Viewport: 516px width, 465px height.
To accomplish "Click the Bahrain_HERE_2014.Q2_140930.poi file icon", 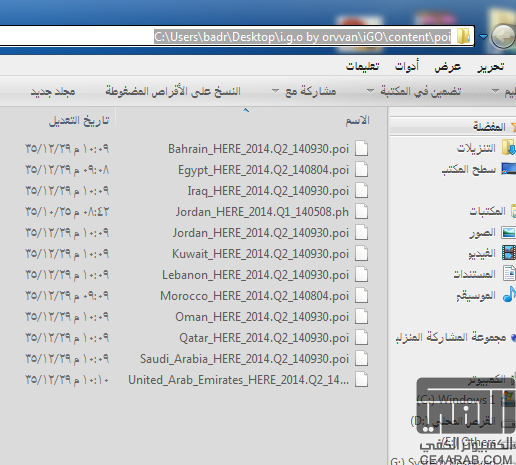I will (x=362, y=149).
